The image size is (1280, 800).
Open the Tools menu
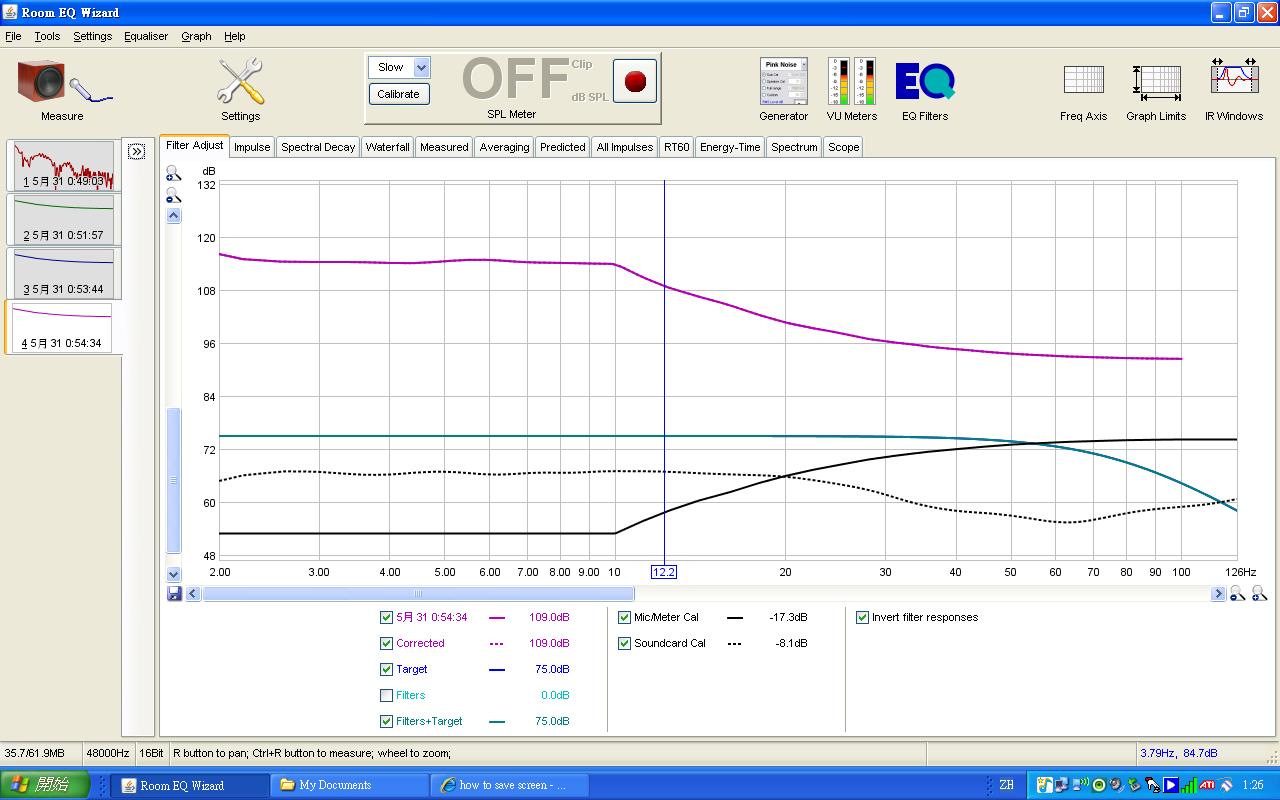click(47, 36)
